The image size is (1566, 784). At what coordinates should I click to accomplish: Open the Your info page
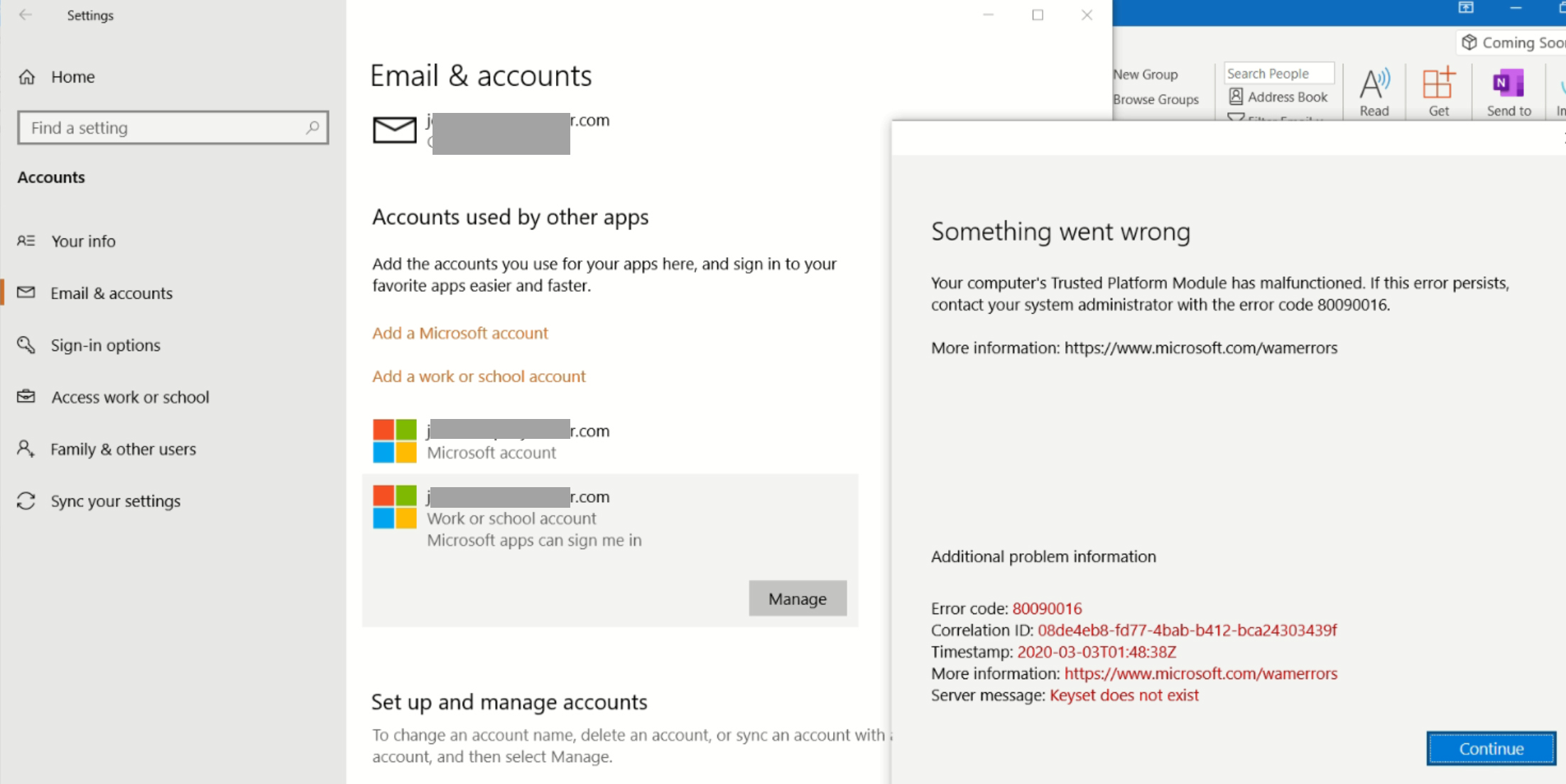83,241
